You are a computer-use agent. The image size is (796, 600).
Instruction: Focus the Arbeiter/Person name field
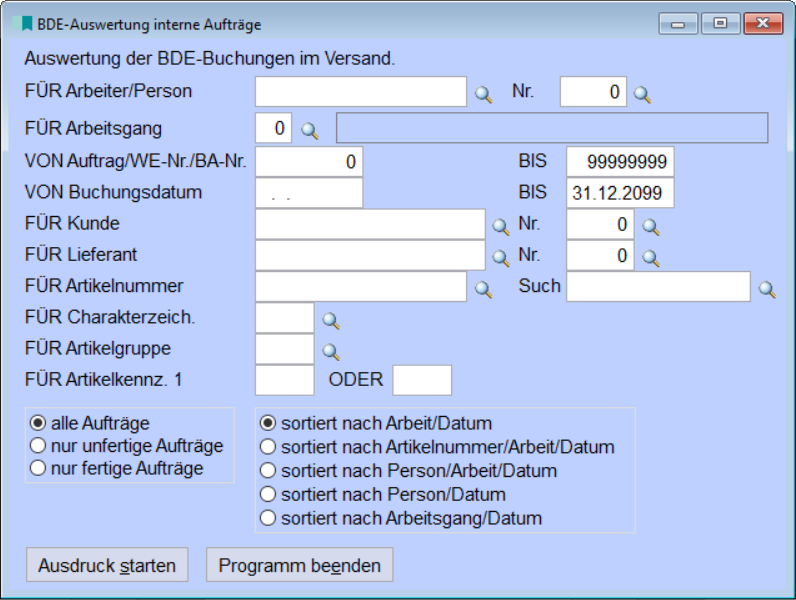pos(361,91)
